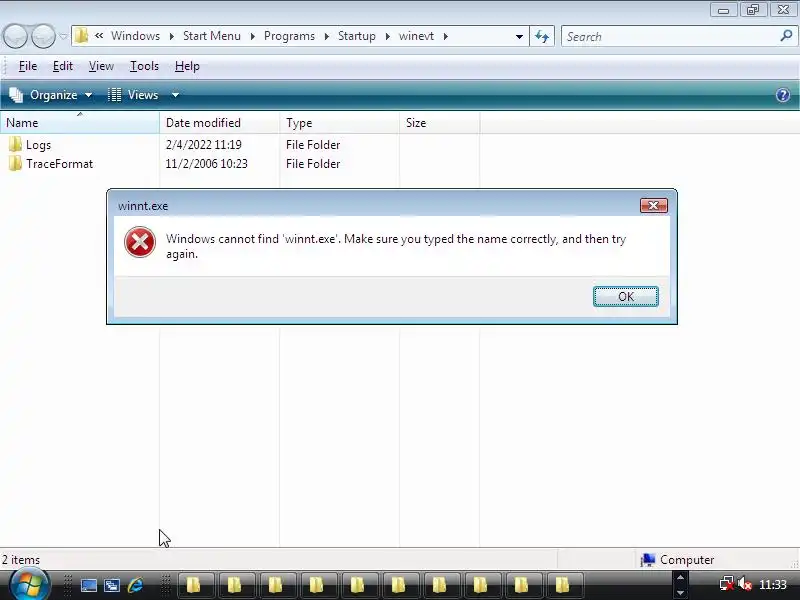
Task: Open the Tools menu
Action: pyautogui.click(x=144, y=66)
